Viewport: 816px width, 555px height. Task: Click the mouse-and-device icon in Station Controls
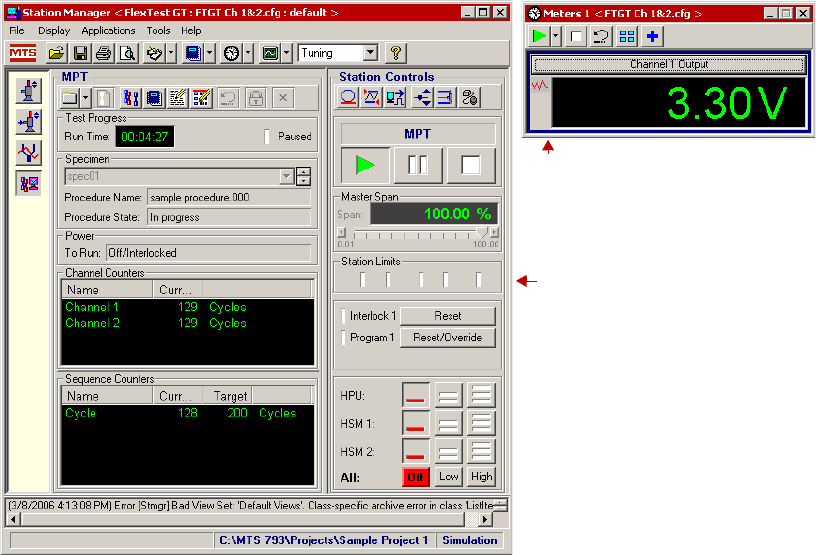click(x=470, y=97)
